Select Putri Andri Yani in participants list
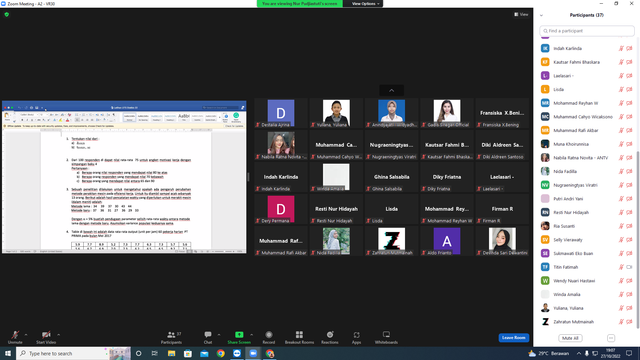 click(x=587, y=199)
